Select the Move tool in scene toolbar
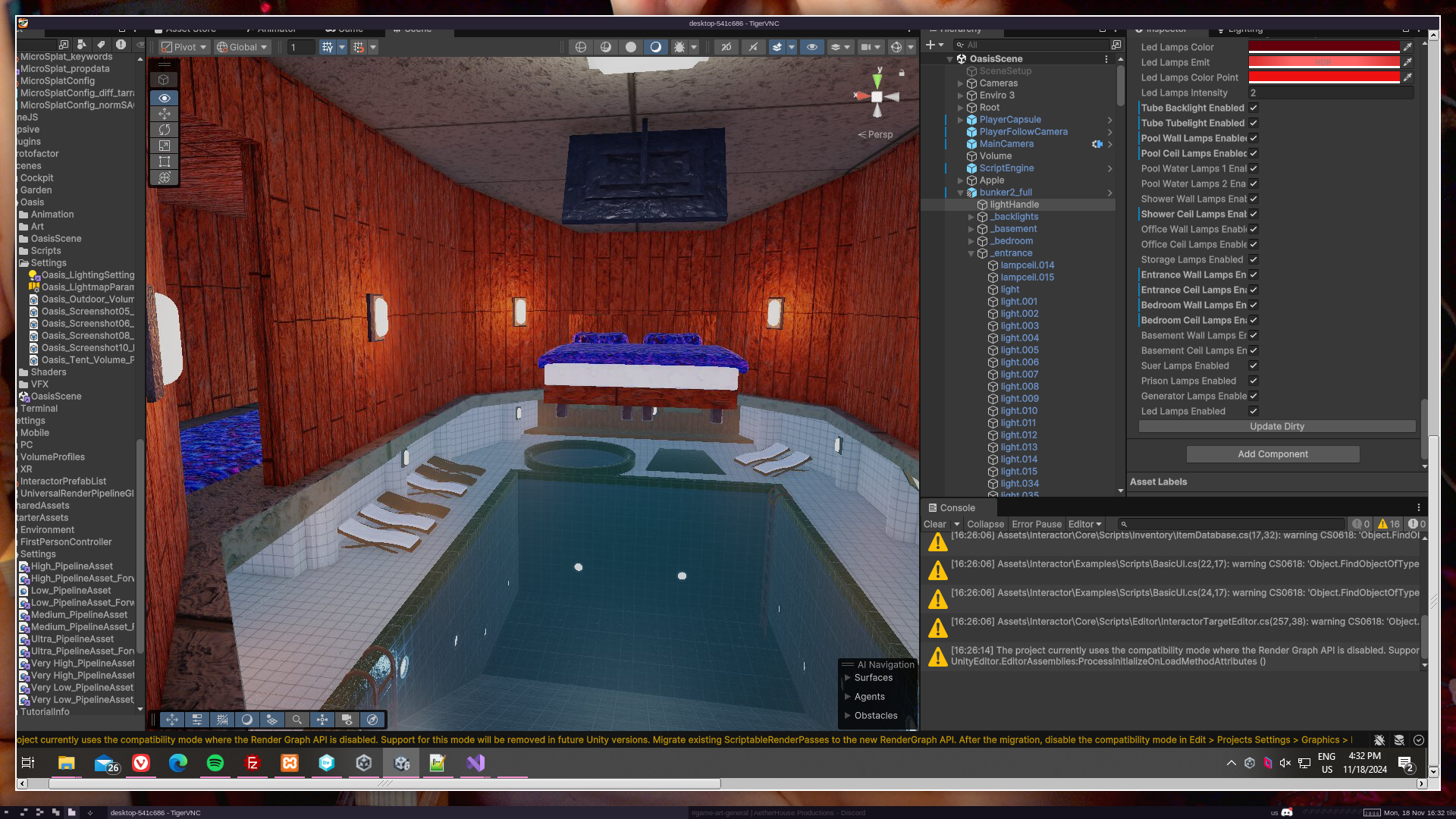Image resolution: width=1456 pixels, height=819 pixels. [x=165, y=114]
